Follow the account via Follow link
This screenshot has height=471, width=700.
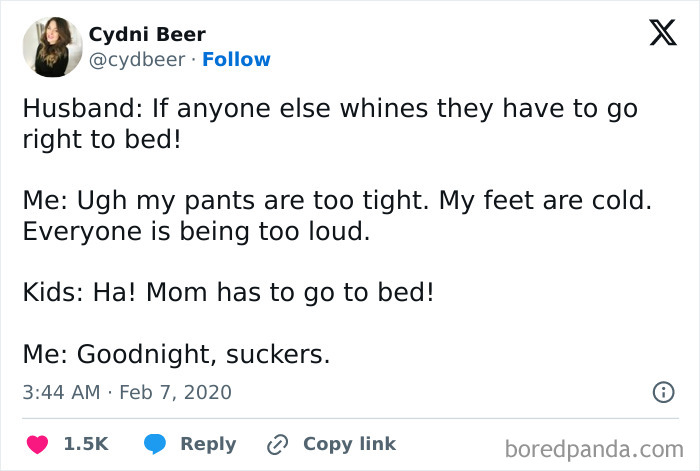tap(236, 60)
